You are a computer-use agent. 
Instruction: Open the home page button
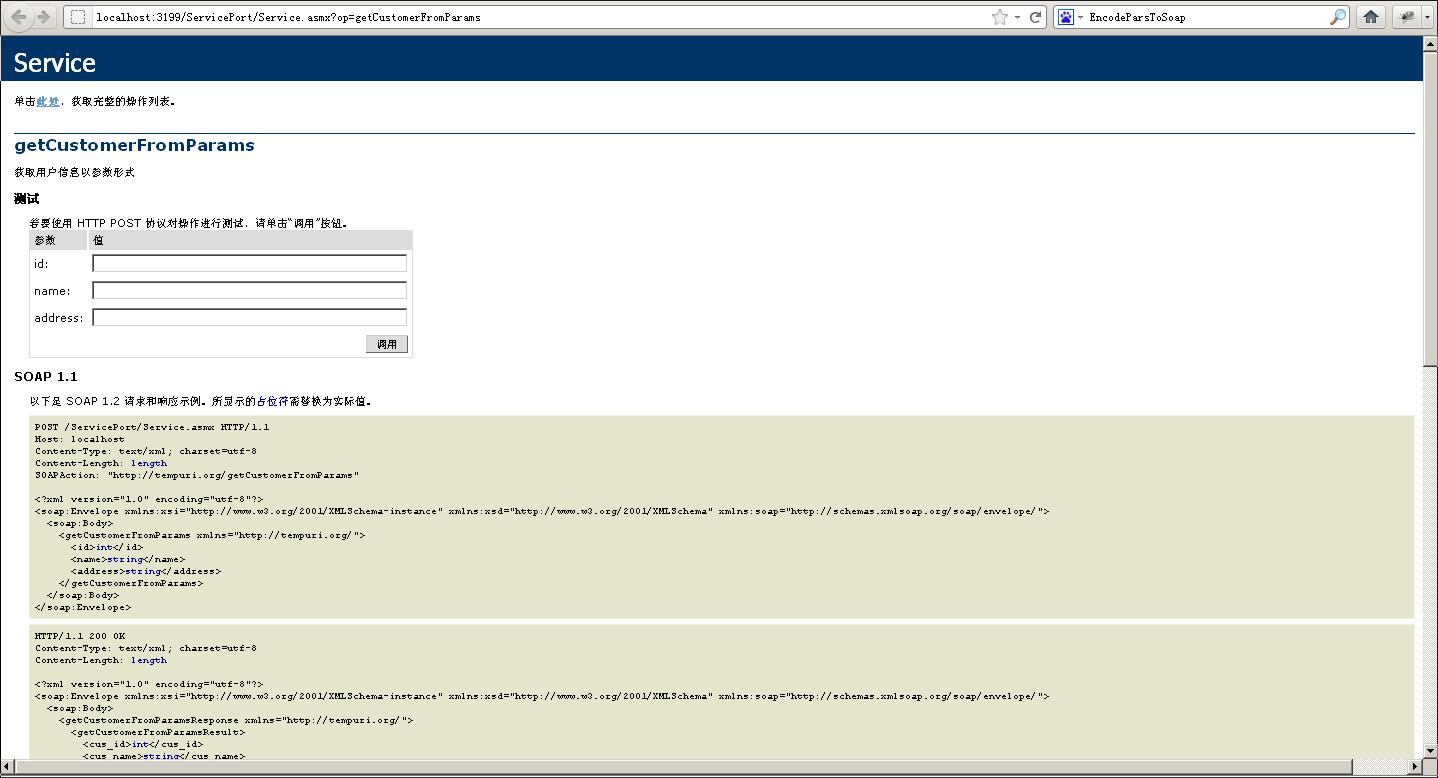pos(1371,17)
